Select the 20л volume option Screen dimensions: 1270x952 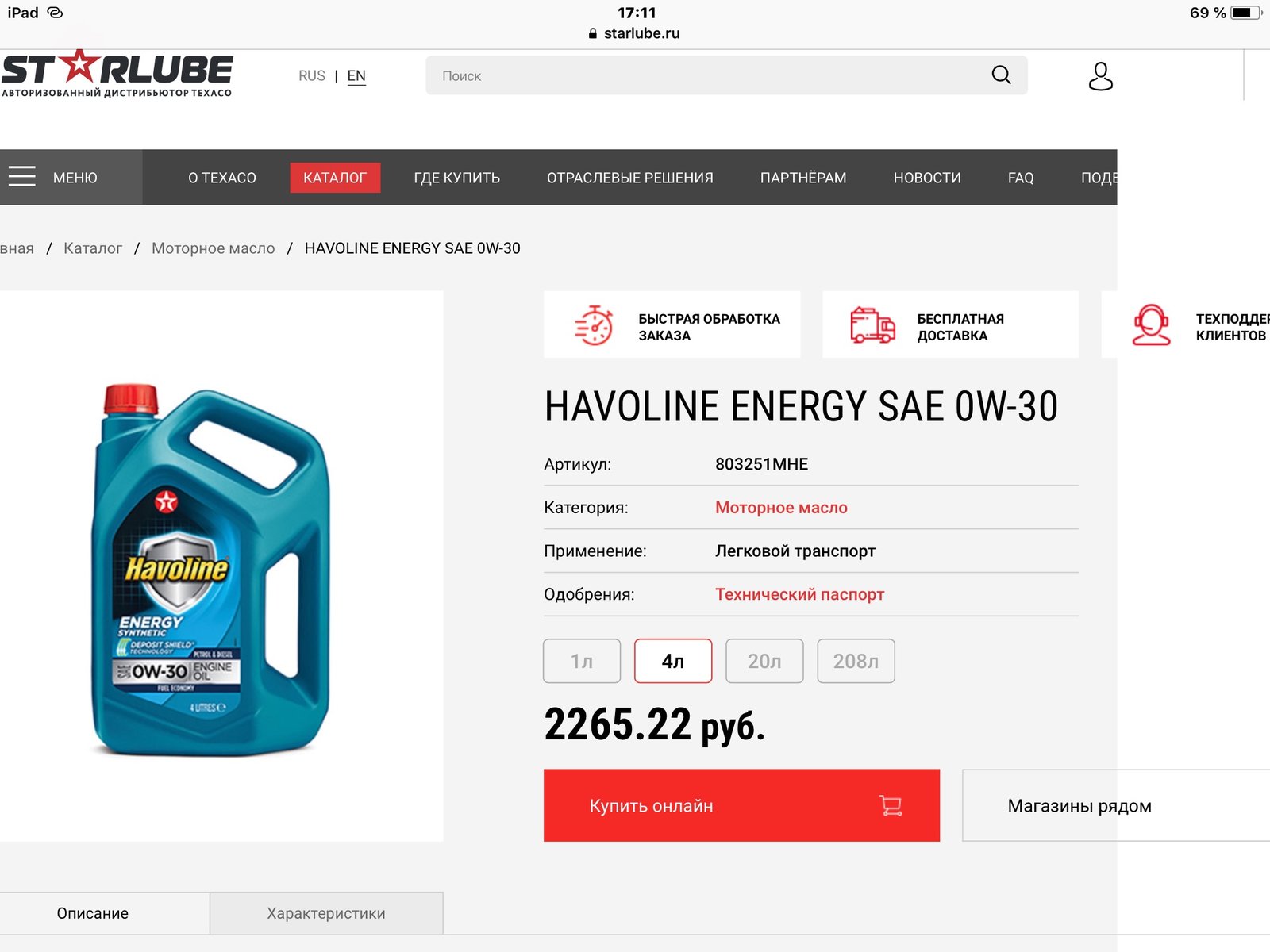(x=764, y=661)
